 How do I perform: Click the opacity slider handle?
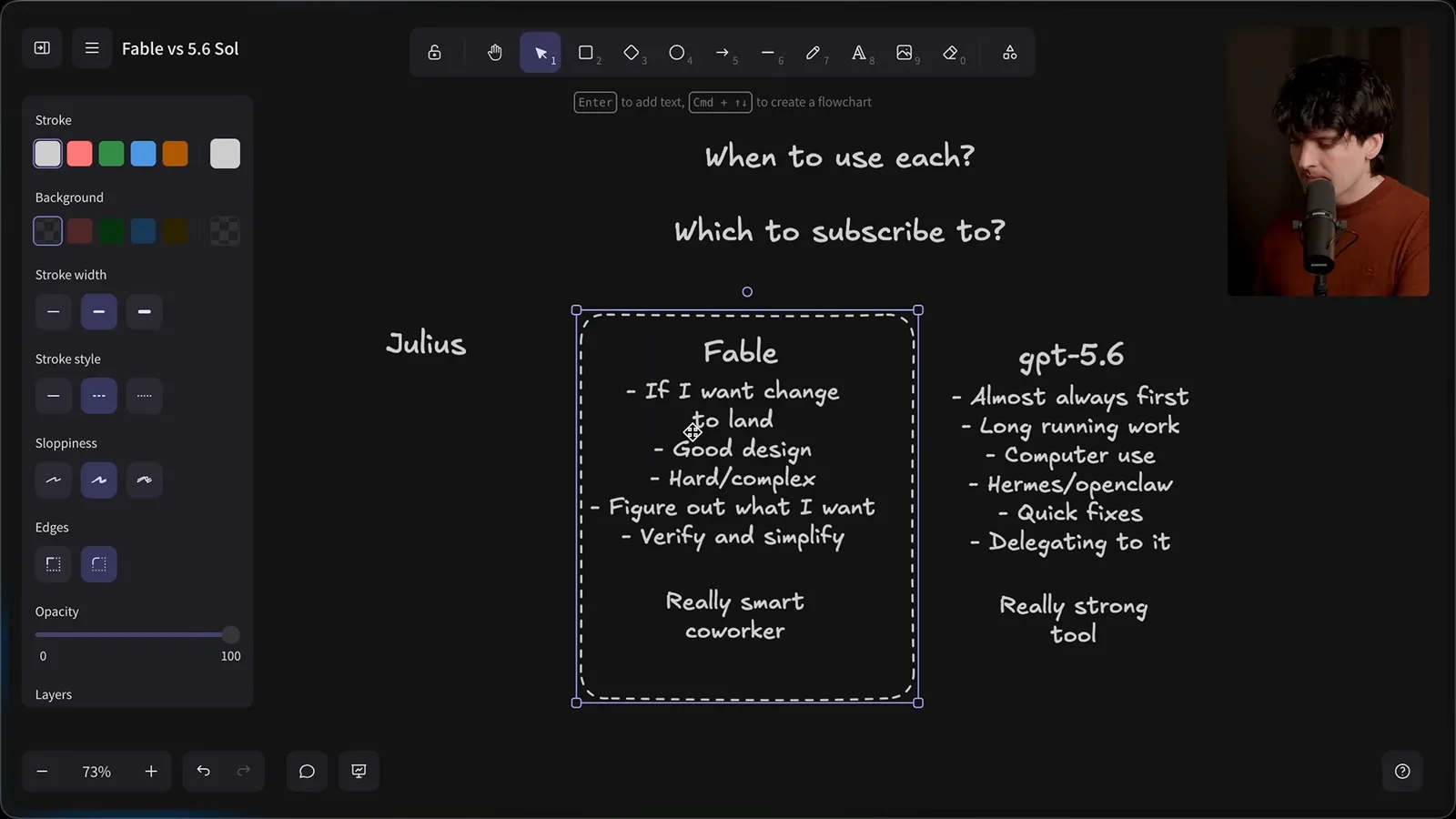231,634
